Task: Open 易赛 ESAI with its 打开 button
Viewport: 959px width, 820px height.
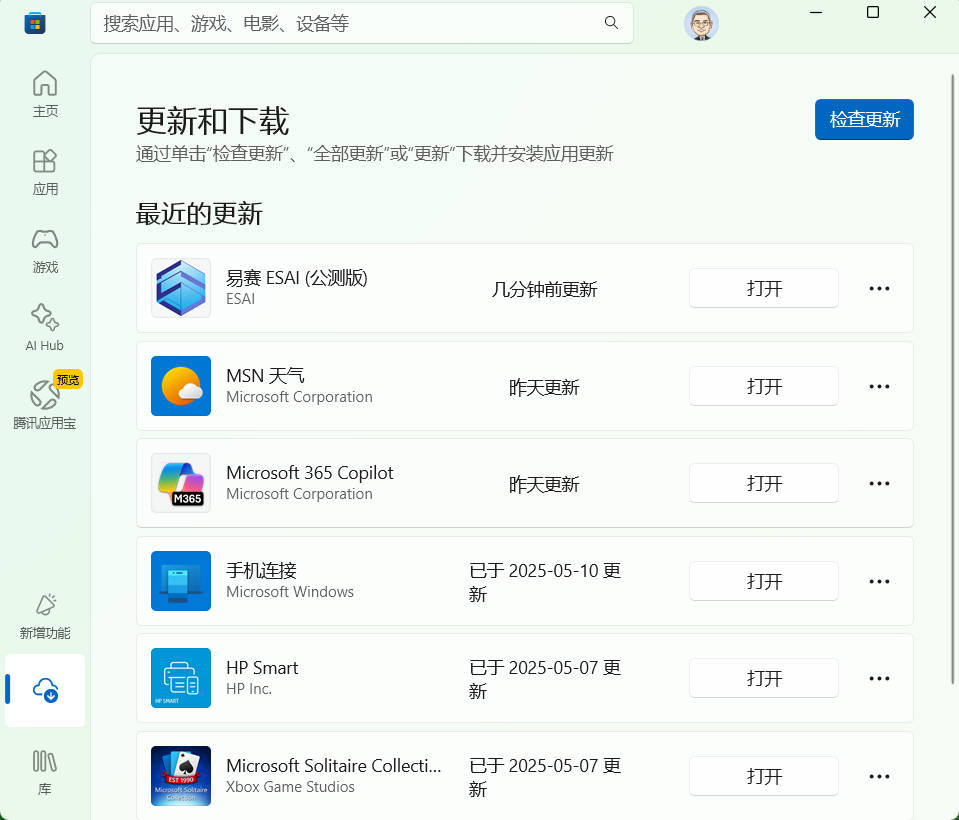Action: (x=764, y=288)
